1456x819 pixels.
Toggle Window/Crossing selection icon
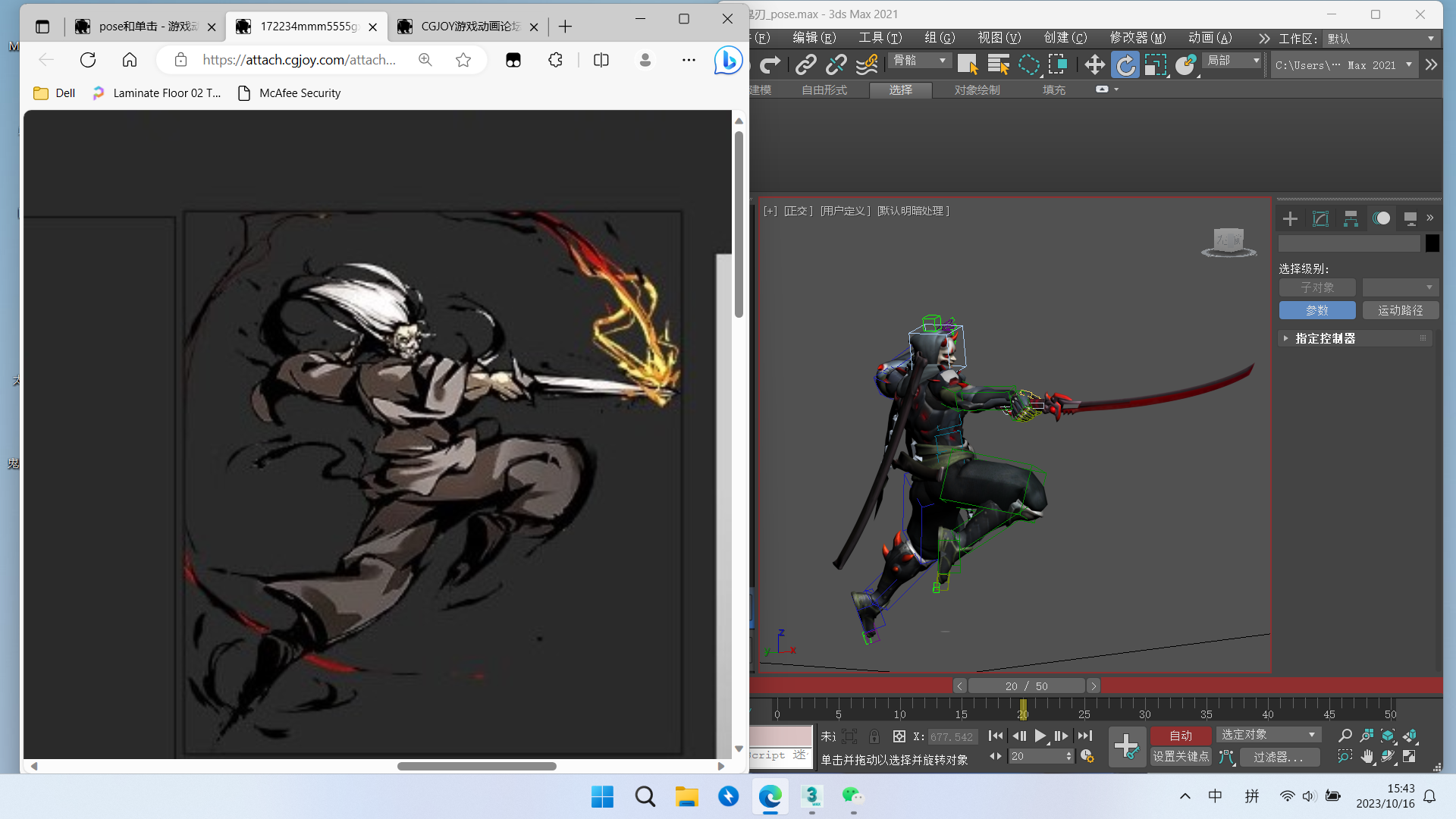coord(1058,65)
